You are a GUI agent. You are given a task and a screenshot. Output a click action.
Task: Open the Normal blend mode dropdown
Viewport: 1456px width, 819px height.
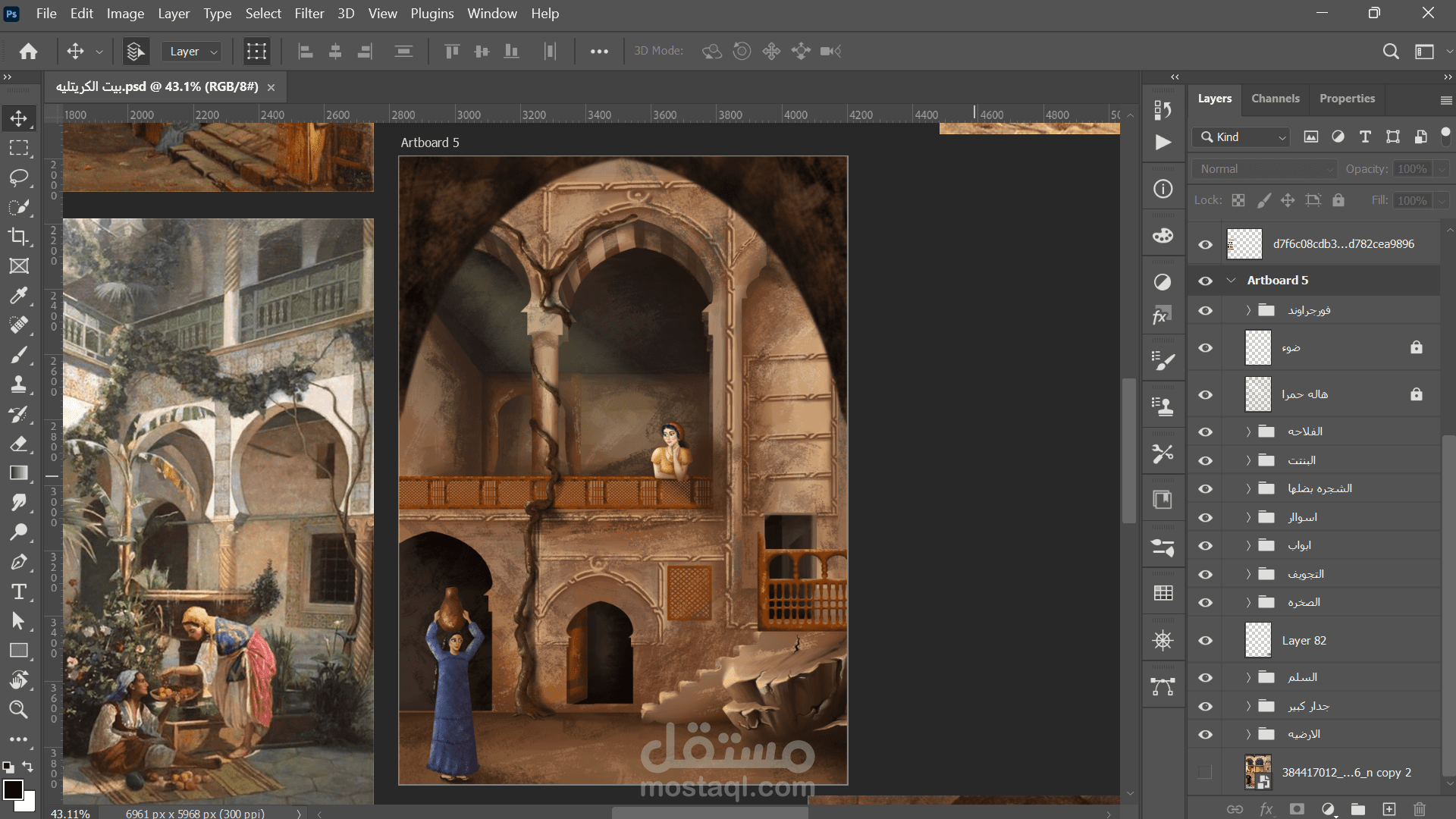click(x=1263, y=169)
